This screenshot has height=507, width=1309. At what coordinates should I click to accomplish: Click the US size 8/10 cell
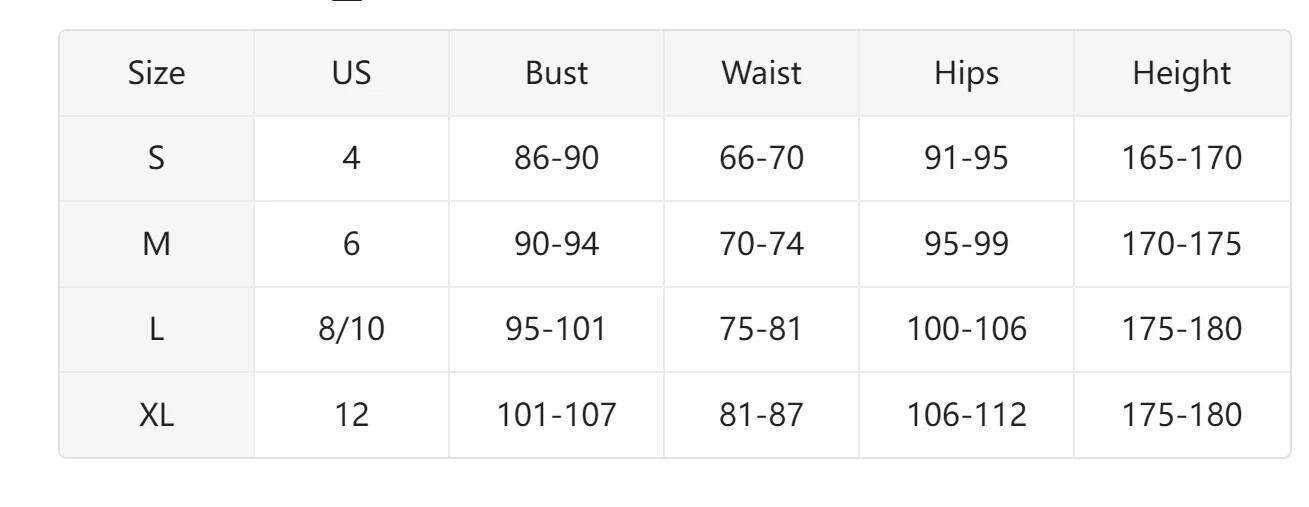(x=351, y=329)
